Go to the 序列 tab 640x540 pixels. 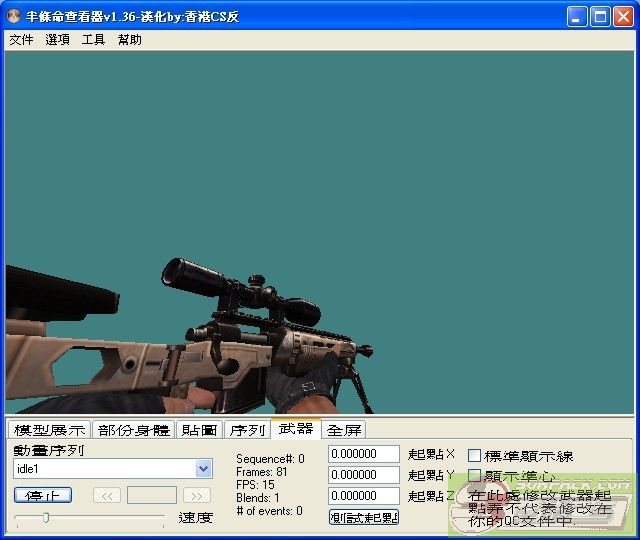[x=247, y=430]
